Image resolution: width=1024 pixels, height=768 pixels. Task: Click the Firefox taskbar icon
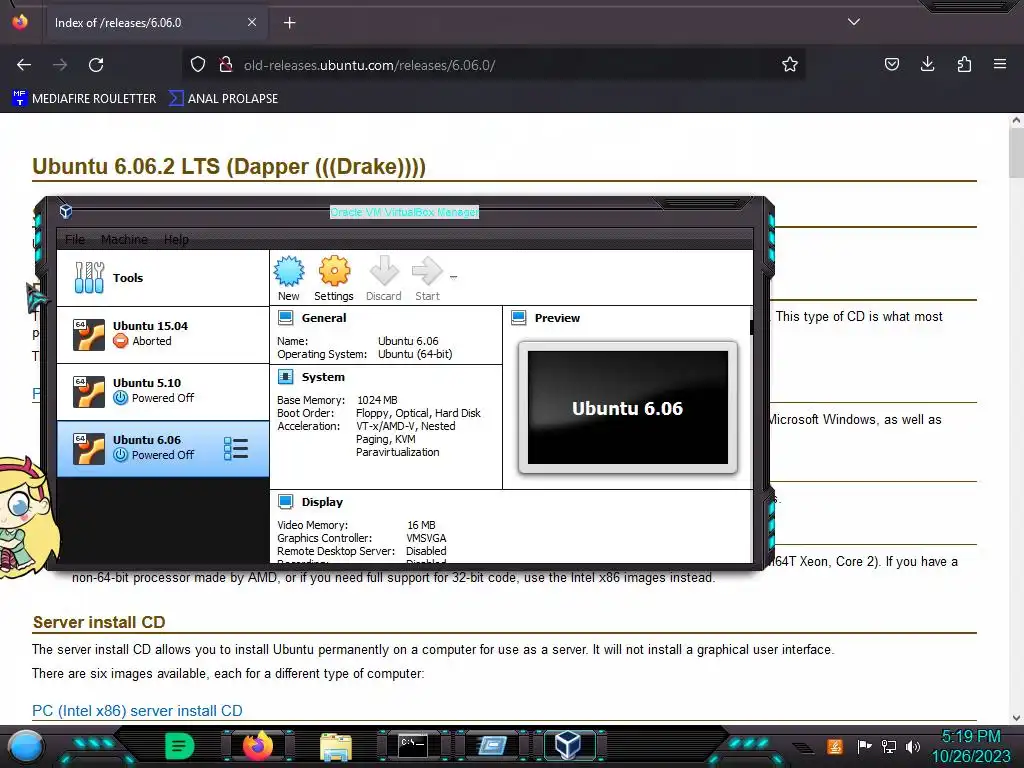[257, 746]
